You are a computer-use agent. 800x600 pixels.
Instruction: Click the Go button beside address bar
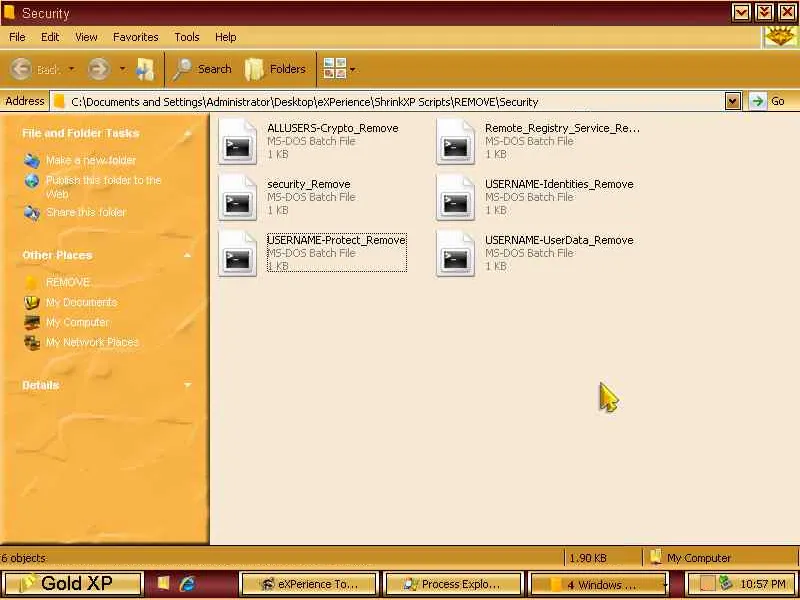click(x=768, y=101)
